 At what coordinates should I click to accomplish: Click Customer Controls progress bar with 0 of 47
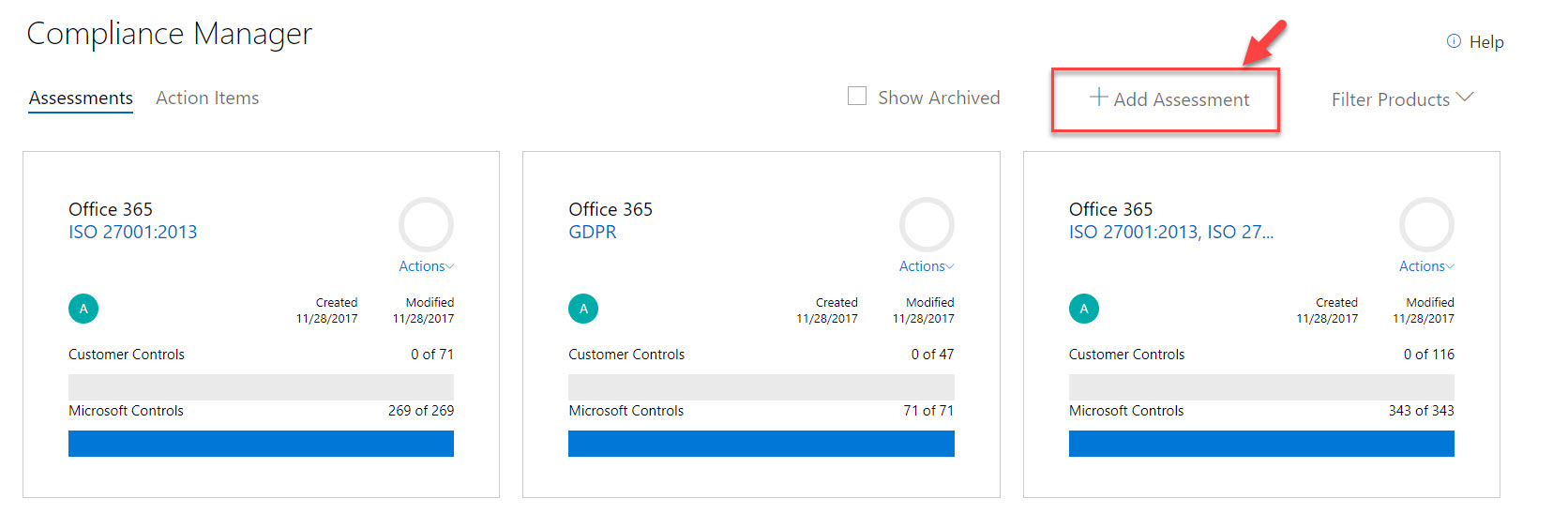(761, 387)
